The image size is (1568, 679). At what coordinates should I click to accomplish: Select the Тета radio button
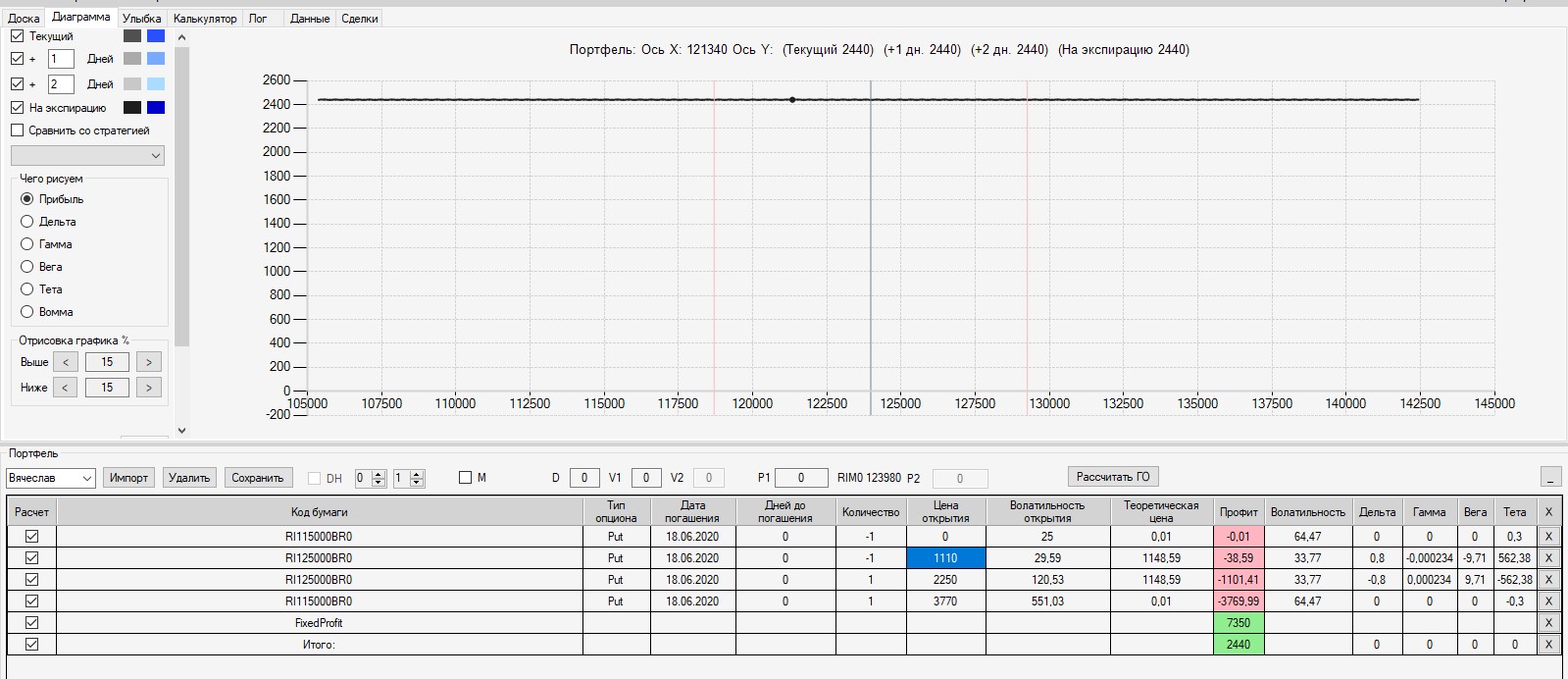27,289
